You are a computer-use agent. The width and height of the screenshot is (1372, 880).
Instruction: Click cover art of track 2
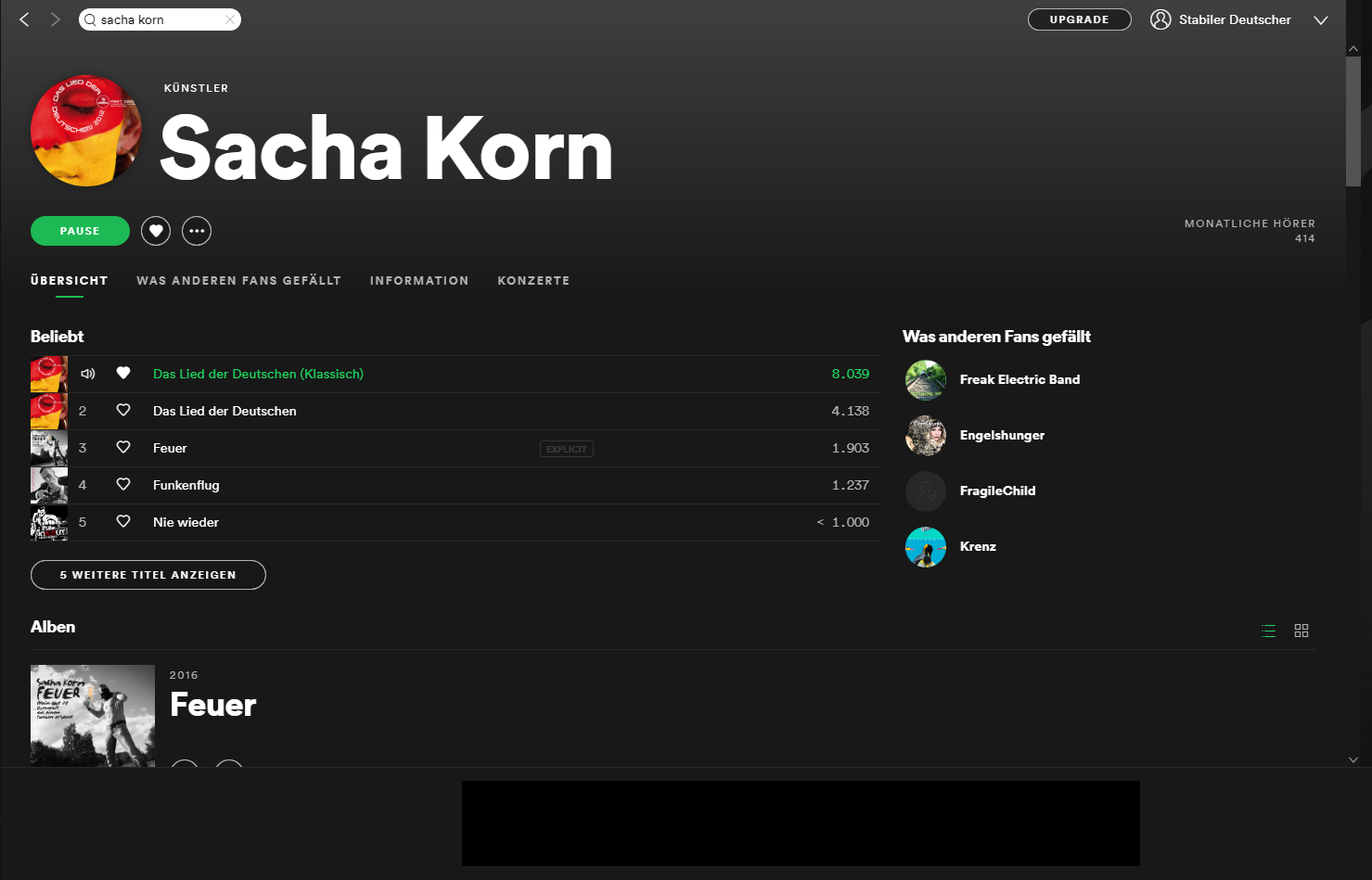tap(49, 411)
